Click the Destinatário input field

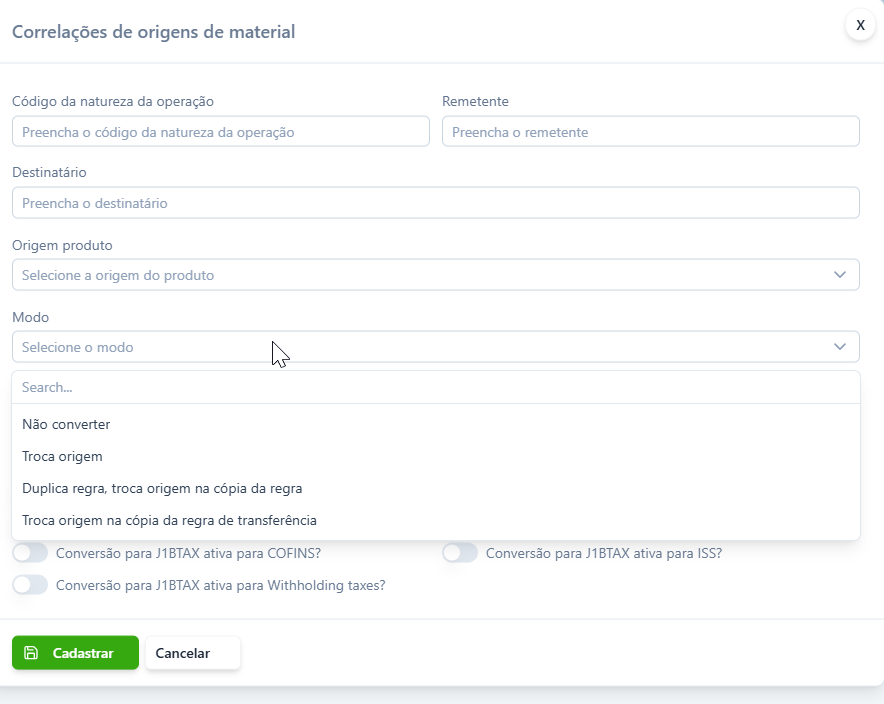(x=436, y=203)
